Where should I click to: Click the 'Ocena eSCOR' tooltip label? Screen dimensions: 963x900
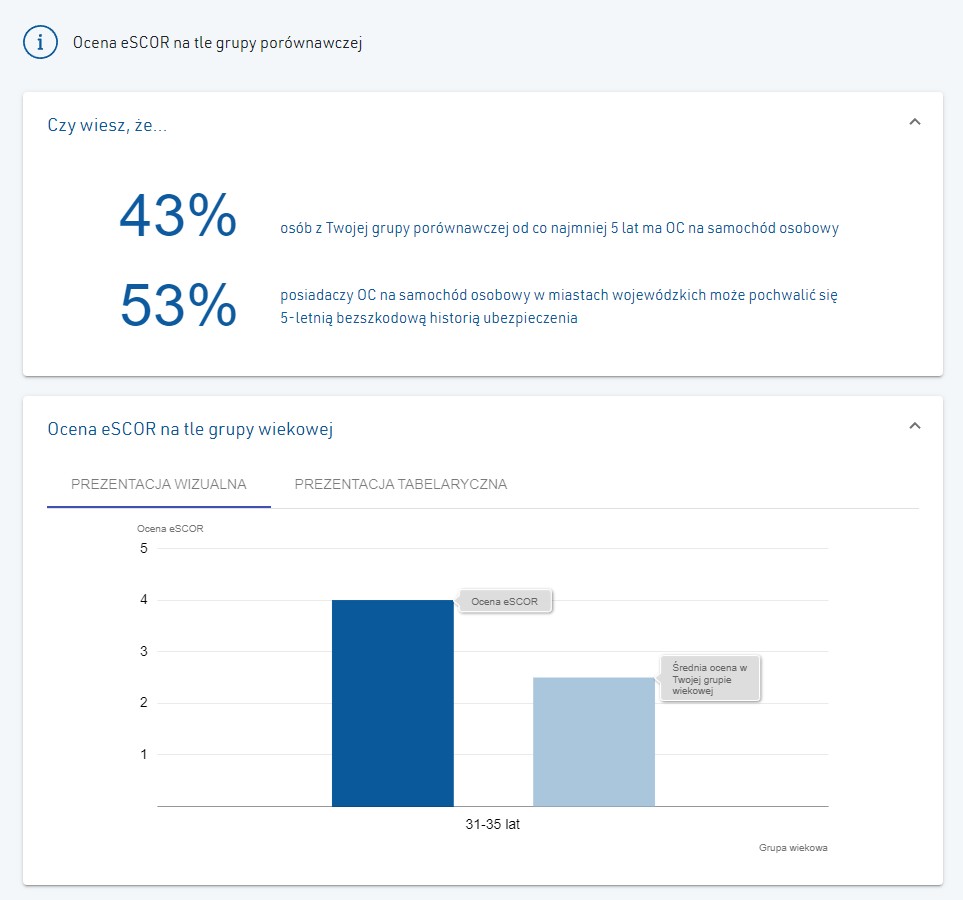(504, 601)
